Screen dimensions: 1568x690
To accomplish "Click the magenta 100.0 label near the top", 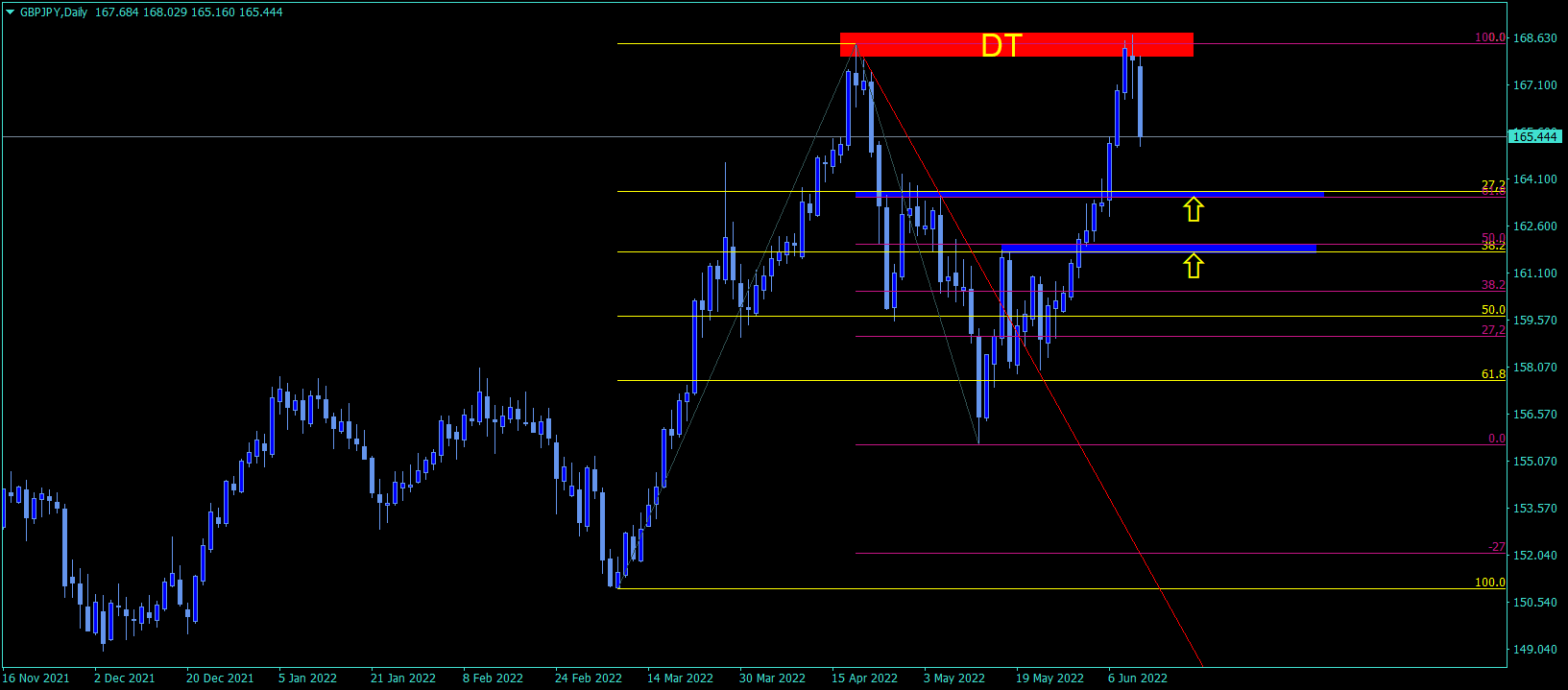I will click(1490, 37).
